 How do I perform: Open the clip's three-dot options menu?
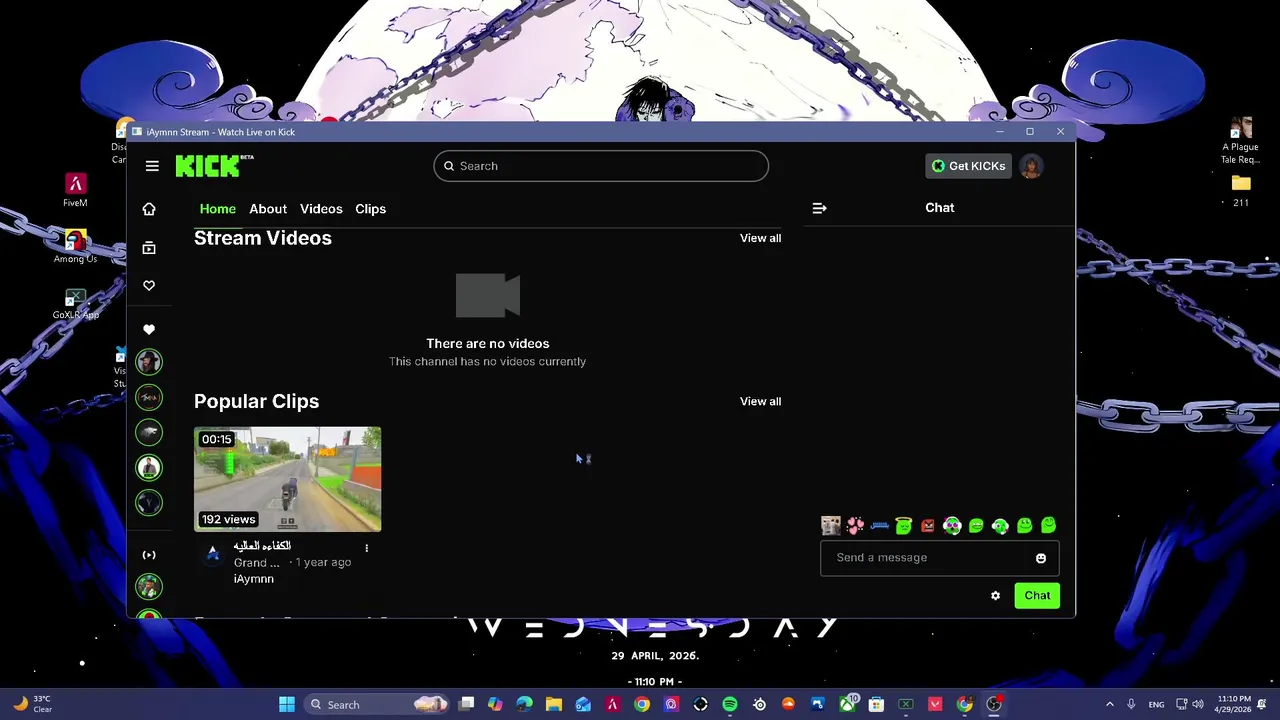coord(367,548)
